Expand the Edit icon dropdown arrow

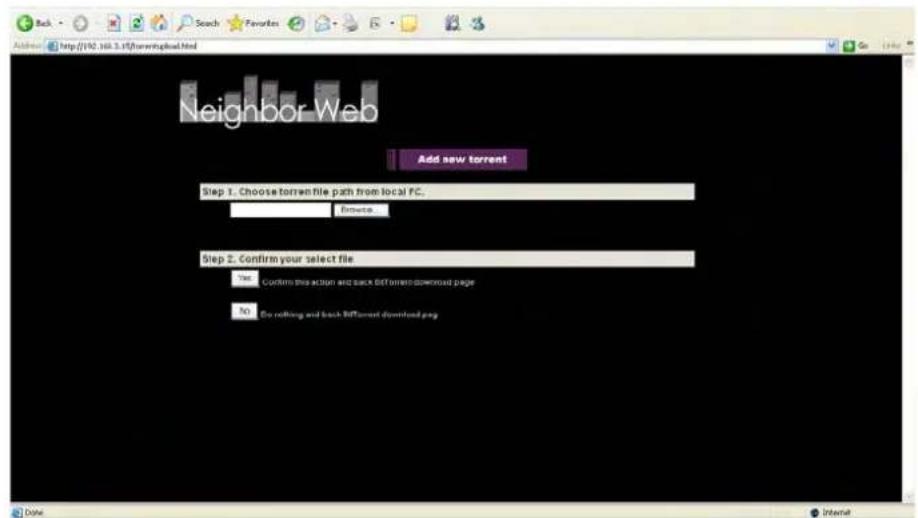[392, 24]
